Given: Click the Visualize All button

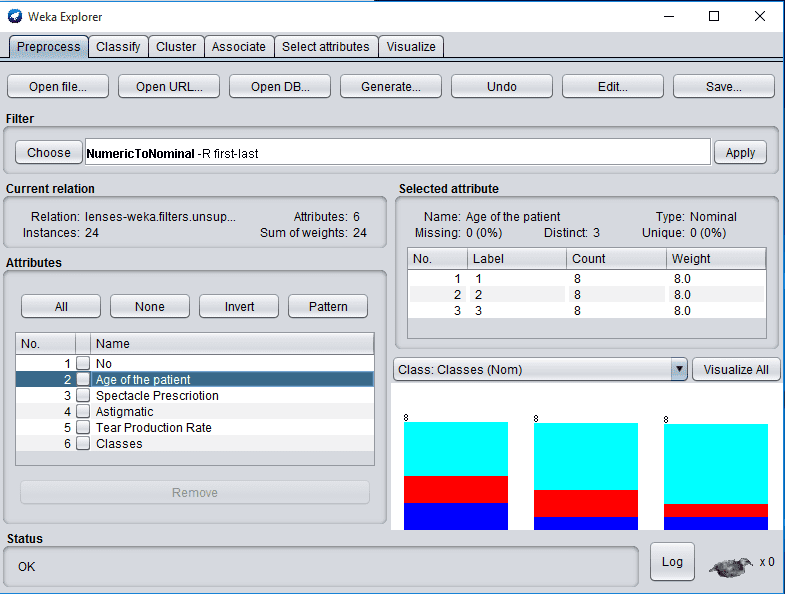Looking at the screenshot, I should point(736,370).
